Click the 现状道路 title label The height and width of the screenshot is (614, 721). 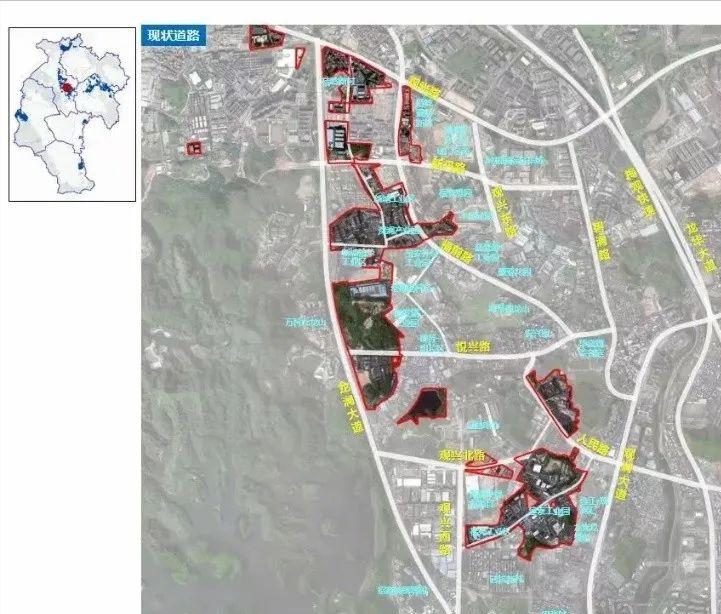point(174,36)
